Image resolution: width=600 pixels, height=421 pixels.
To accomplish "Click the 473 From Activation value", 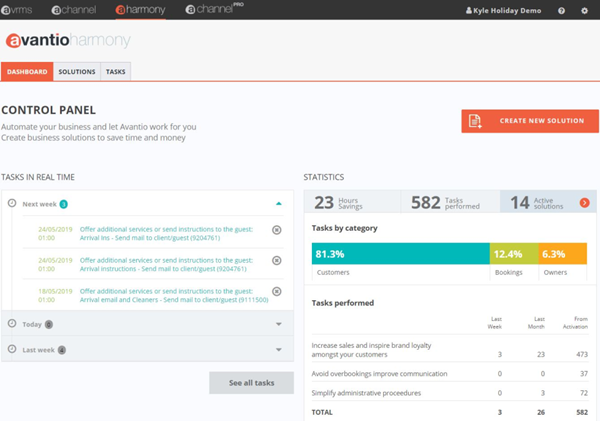I will tap(582, 354).
